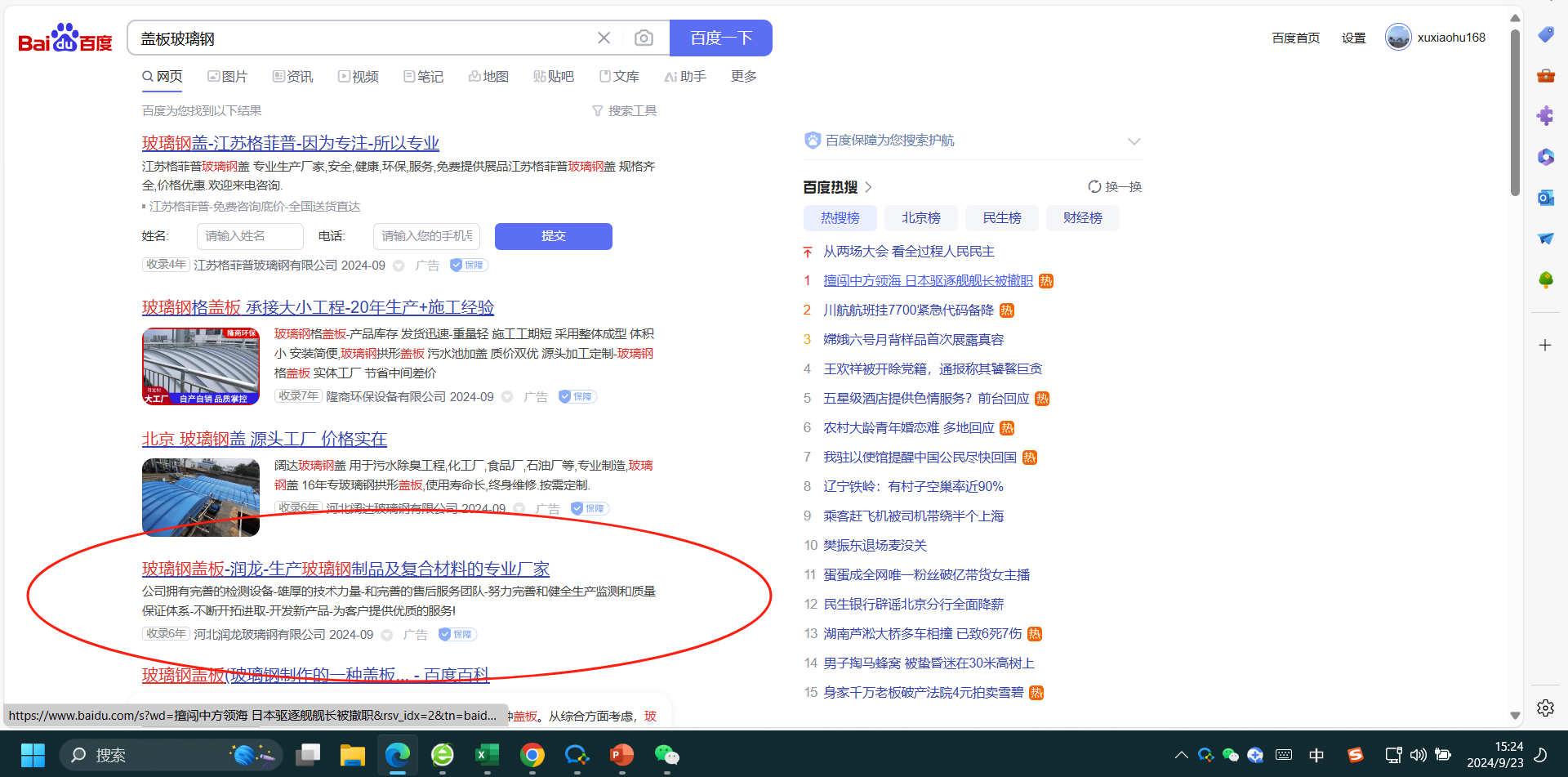
Task: Open sidebar settings gear icon
Action: point(1545,708)
